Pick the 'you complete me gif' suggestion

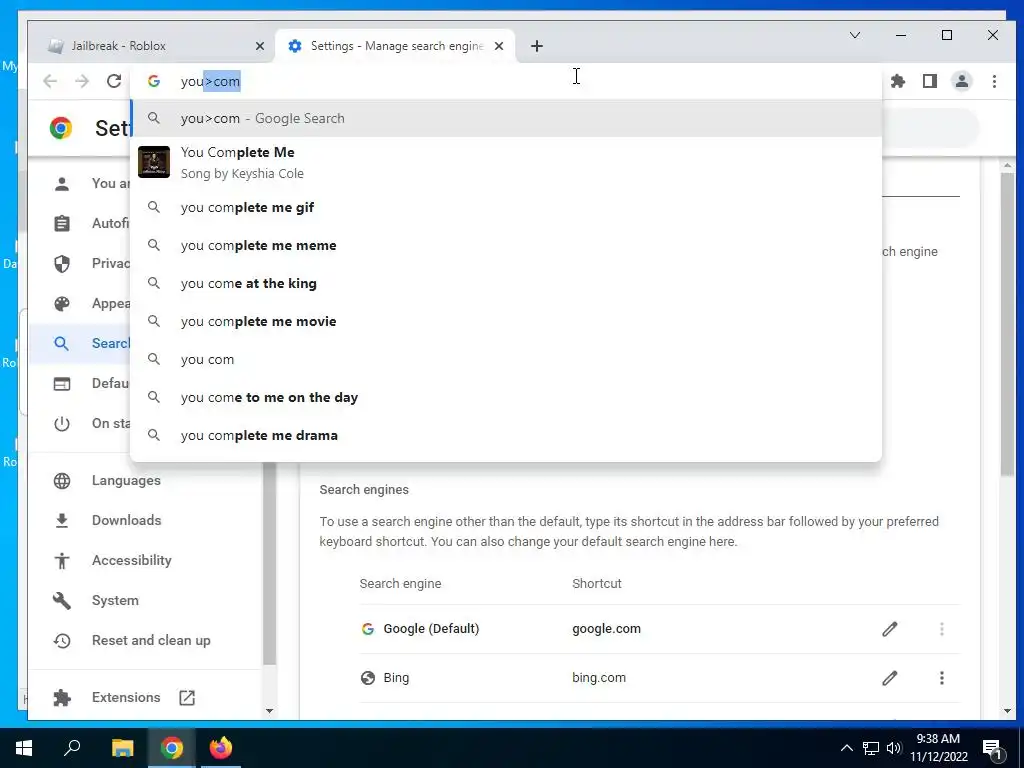(506, 207)
